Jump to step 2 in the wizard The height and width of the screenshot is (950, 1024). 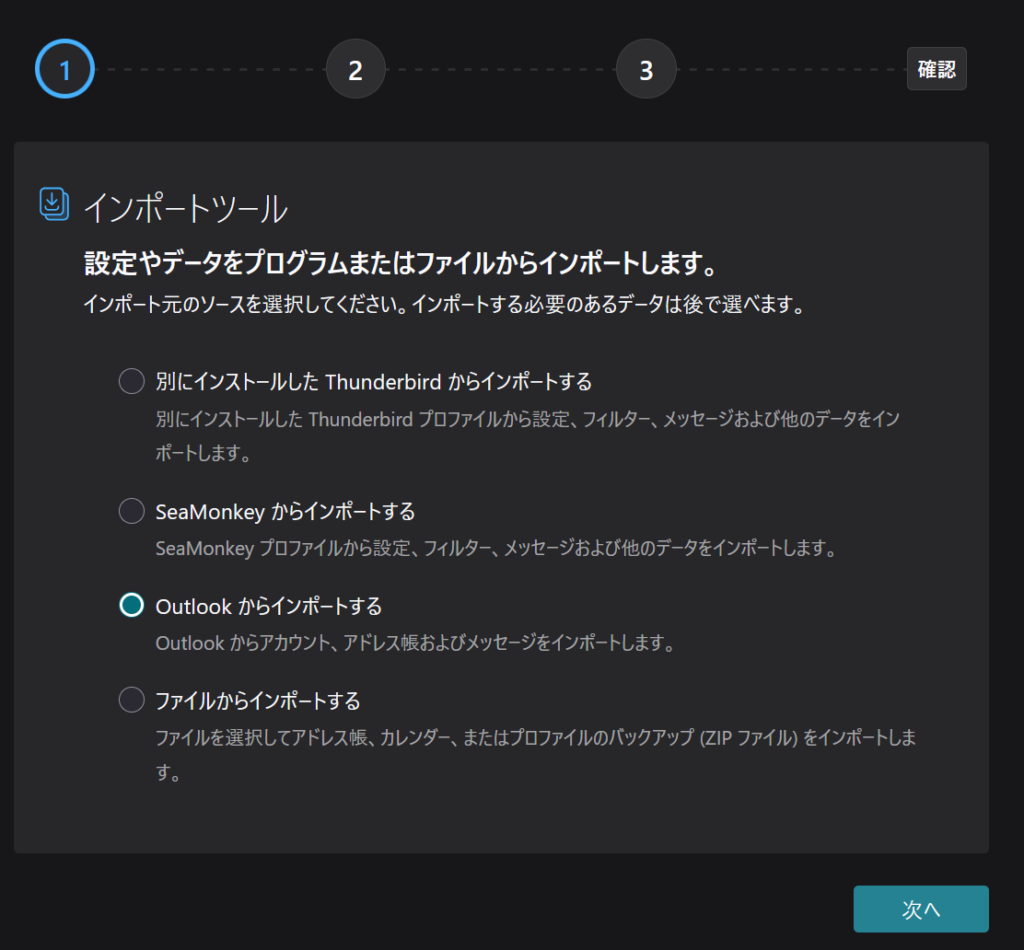(355, 70)
